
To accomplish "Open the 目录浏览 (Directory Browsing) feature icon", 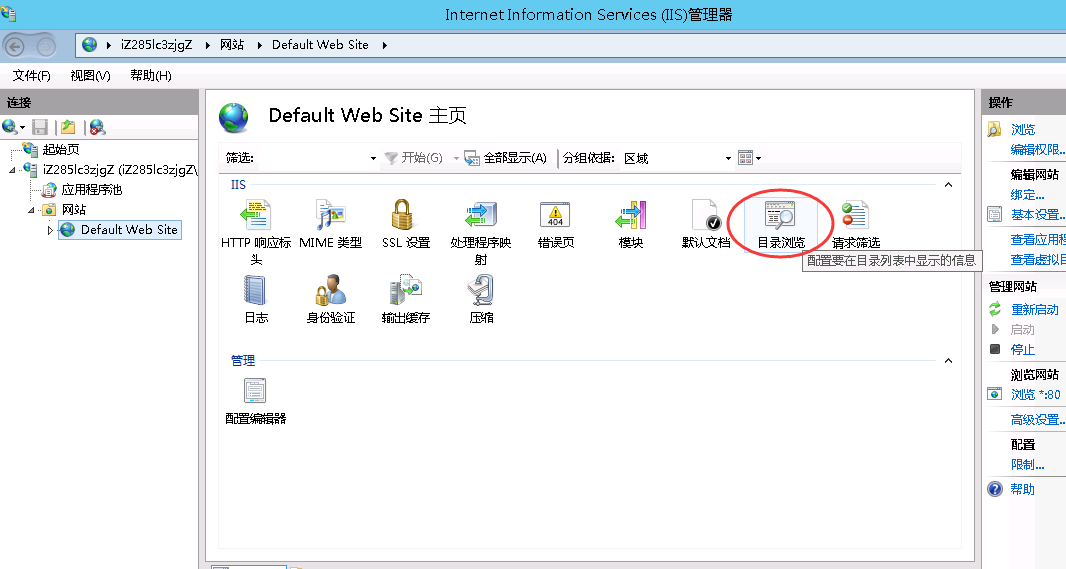I will (780, 216).
